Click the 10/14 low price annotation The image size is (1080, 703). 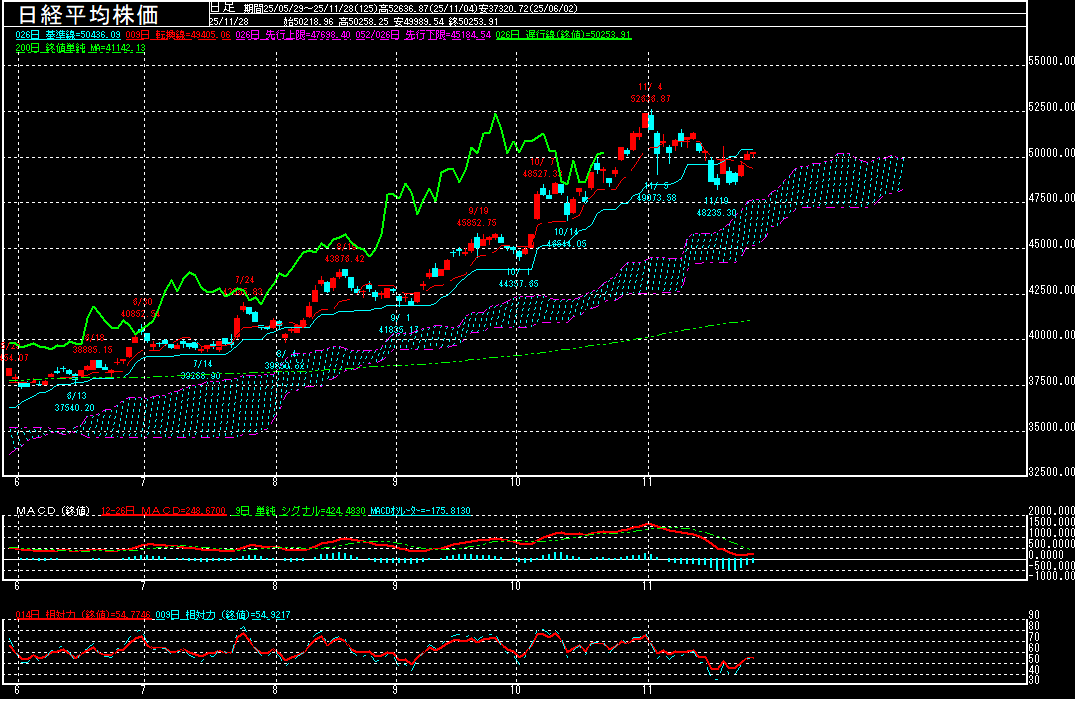point(567,243)
